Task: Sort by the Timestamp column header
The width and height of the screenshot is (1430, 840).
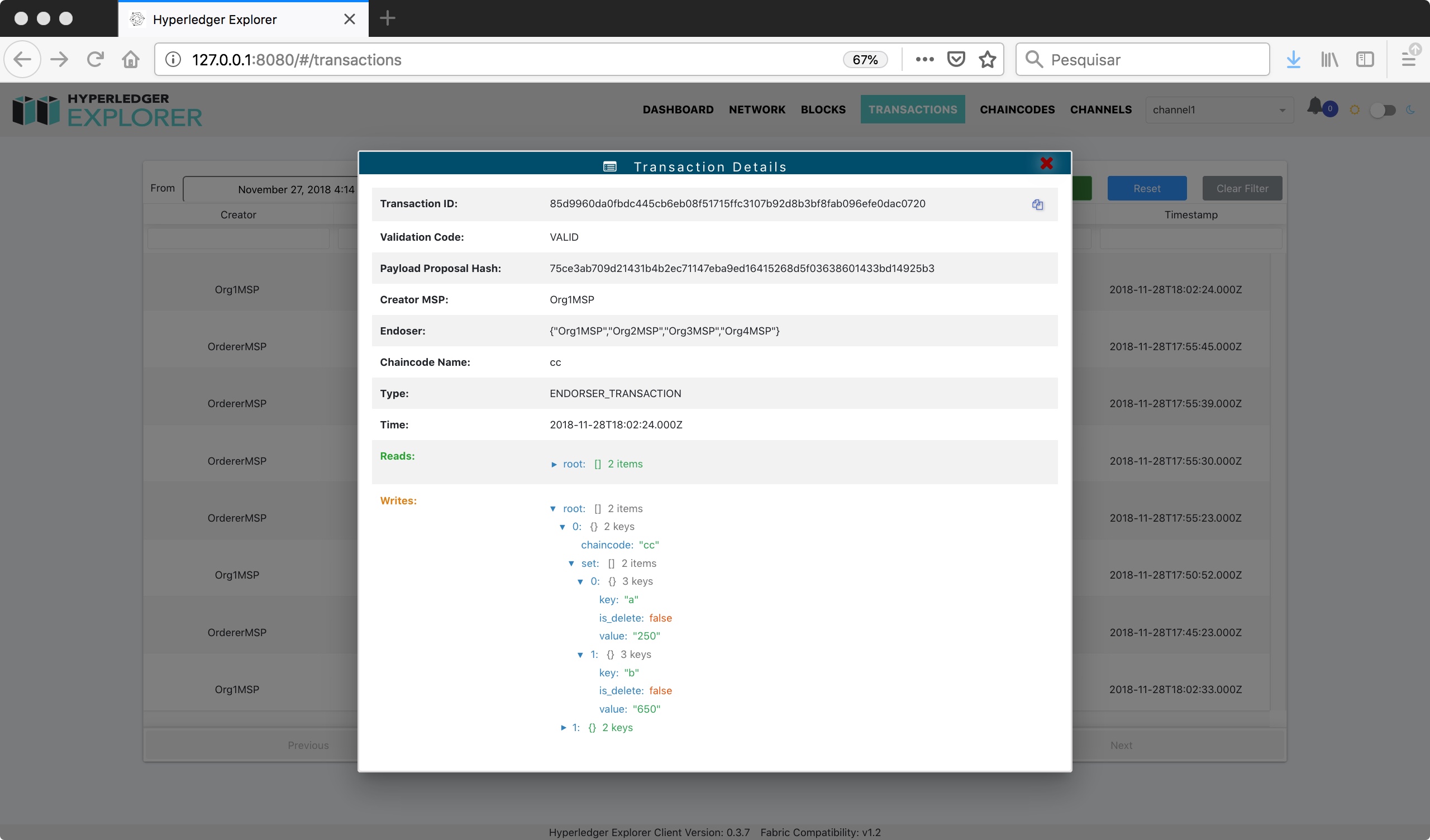Action: coord(1190,214)
